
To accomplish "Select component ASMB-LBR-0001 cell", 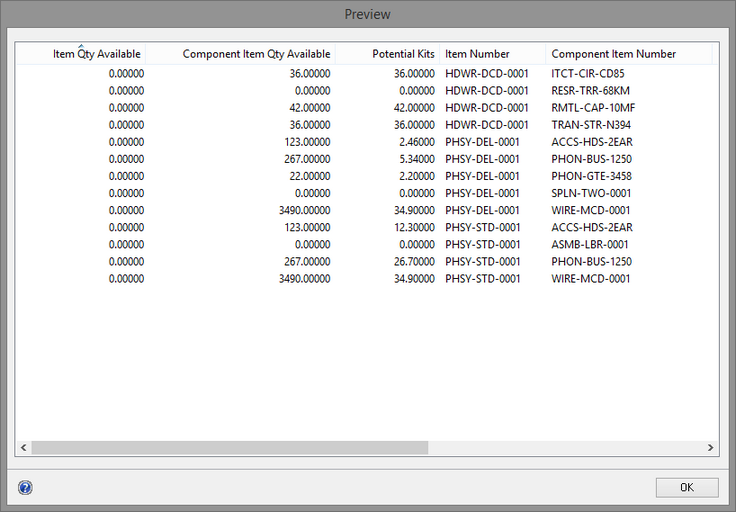I will tap(590, 245).
